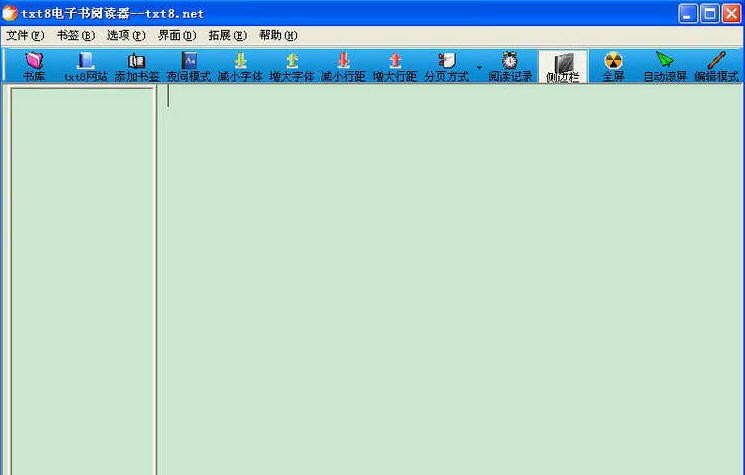Open the 书签(B) menu
Screen dimensions: 745x475
76,36
